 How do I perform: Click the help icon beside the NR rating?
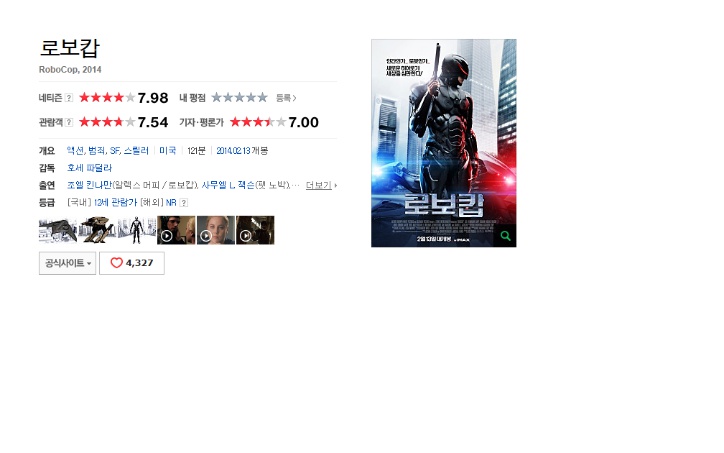tap(183, 202)
